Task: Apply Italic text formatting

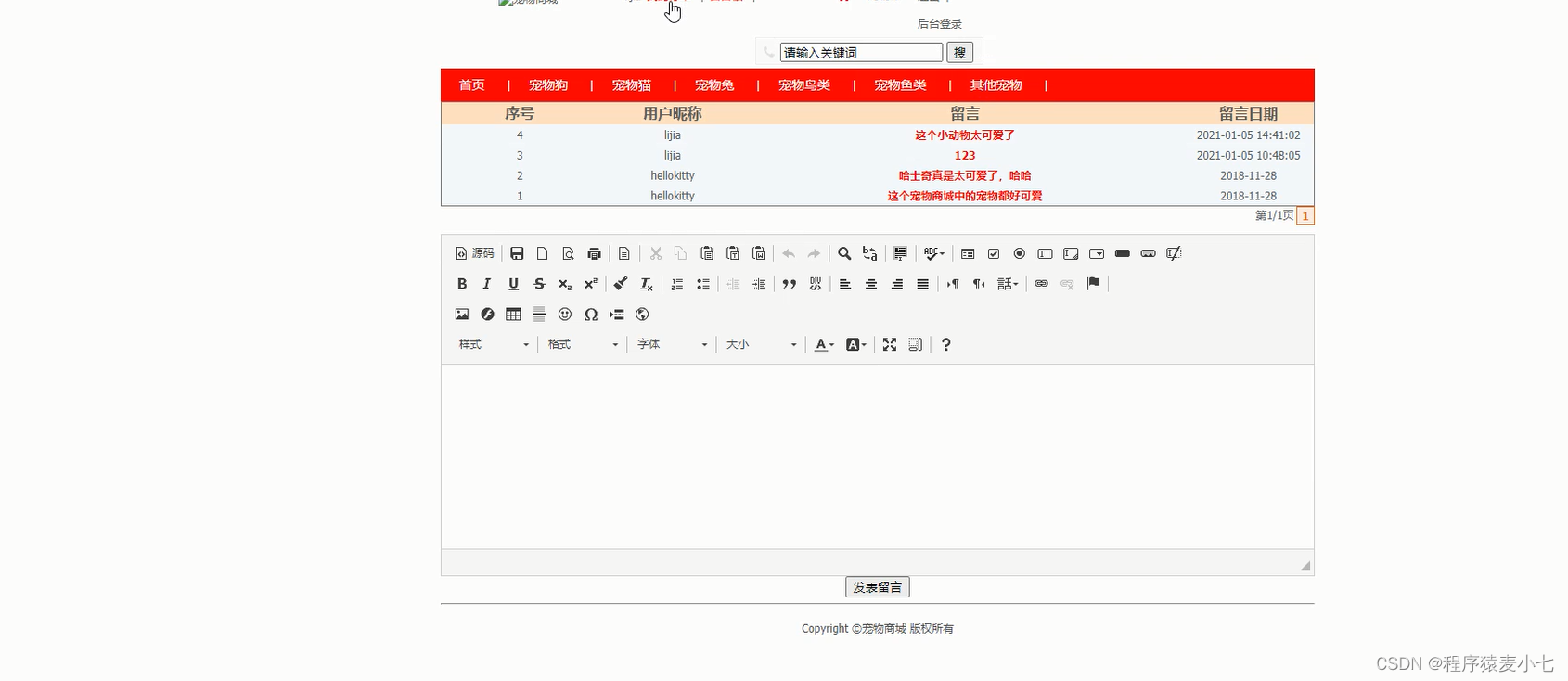Action: [486, 284]
